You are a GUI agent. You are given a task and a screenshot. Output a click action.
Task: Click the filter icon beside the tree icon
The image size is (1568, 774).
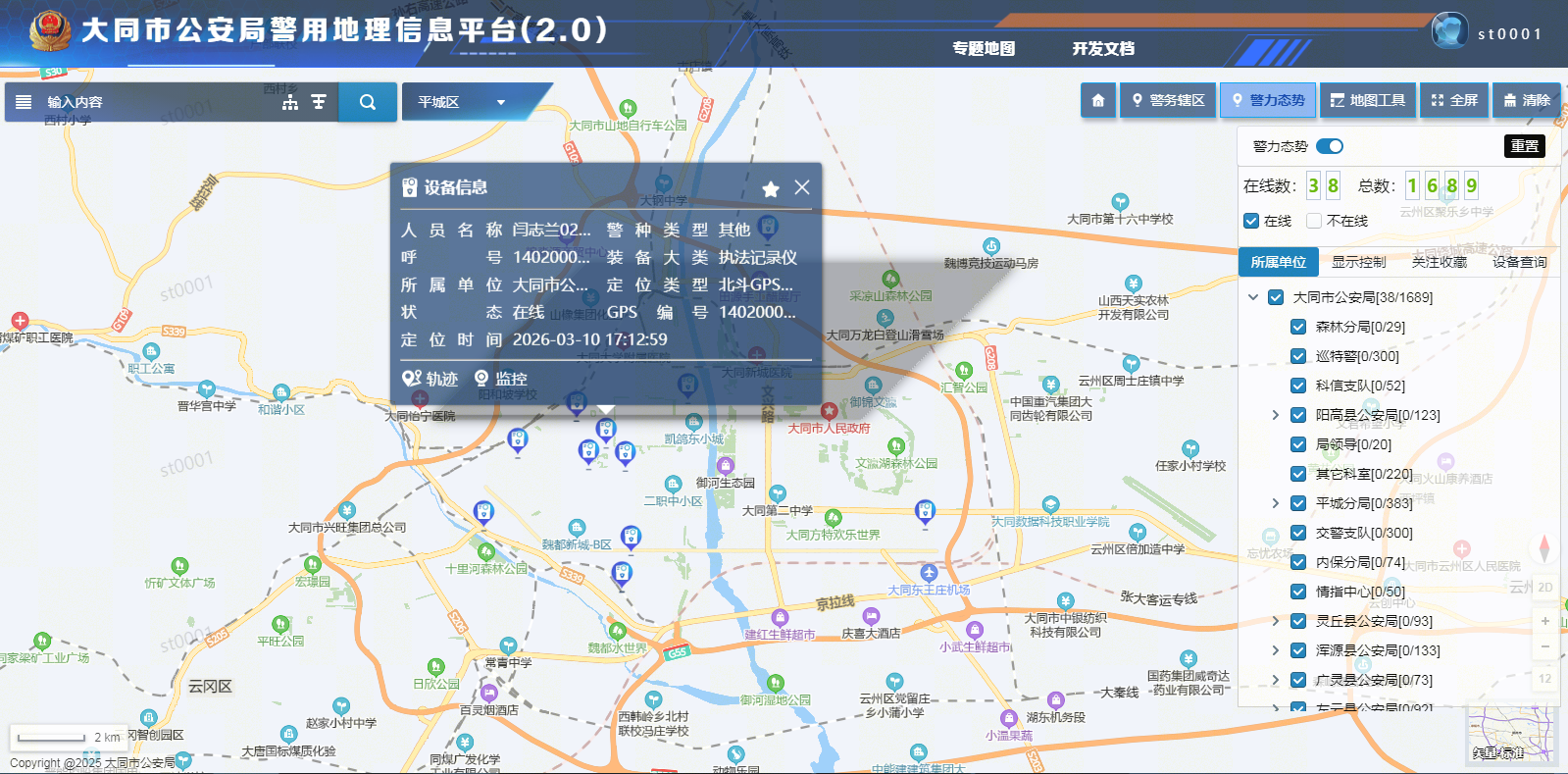coord(319,102)
